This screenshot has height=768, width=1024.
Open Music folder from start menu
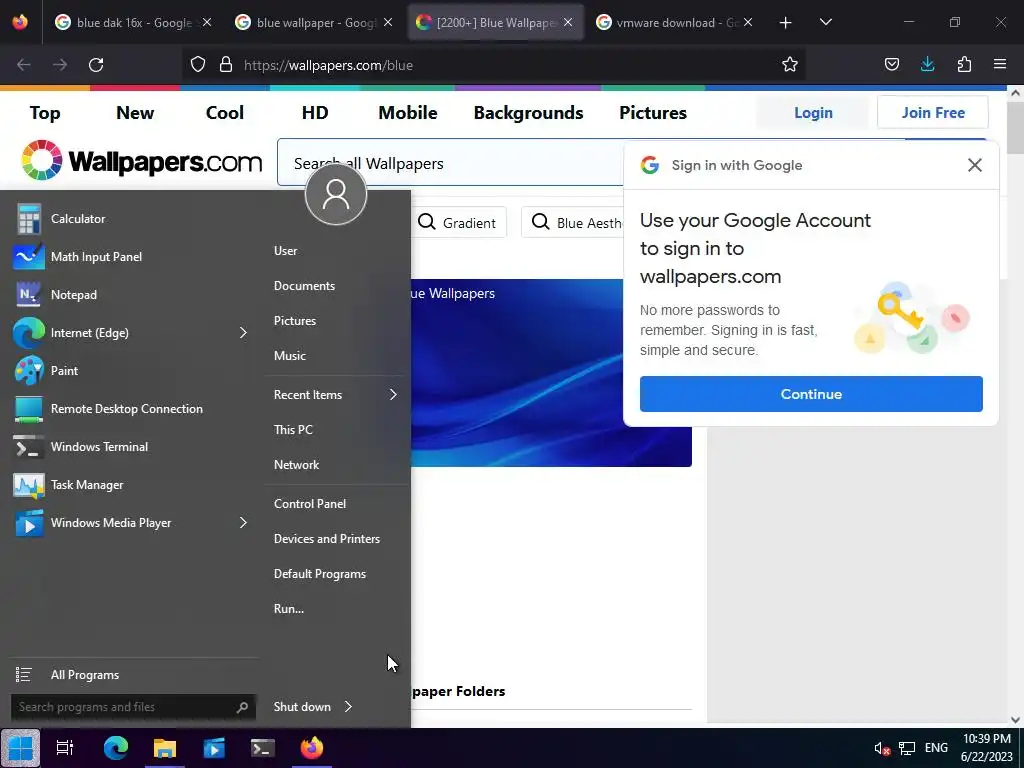click(x=290, y=356)
